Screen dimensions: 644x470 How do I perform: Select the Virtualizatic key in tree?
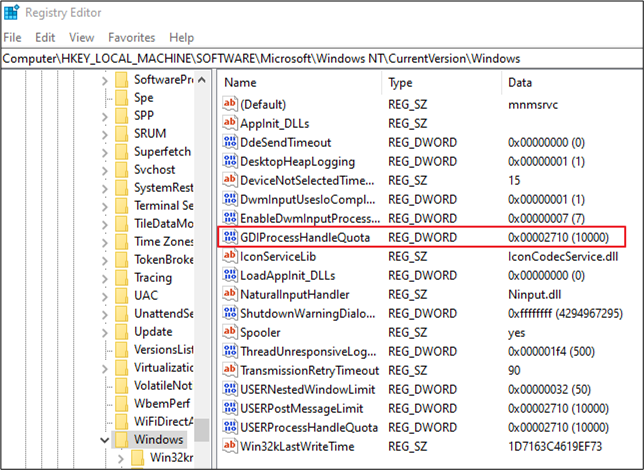tap(163, 368)
